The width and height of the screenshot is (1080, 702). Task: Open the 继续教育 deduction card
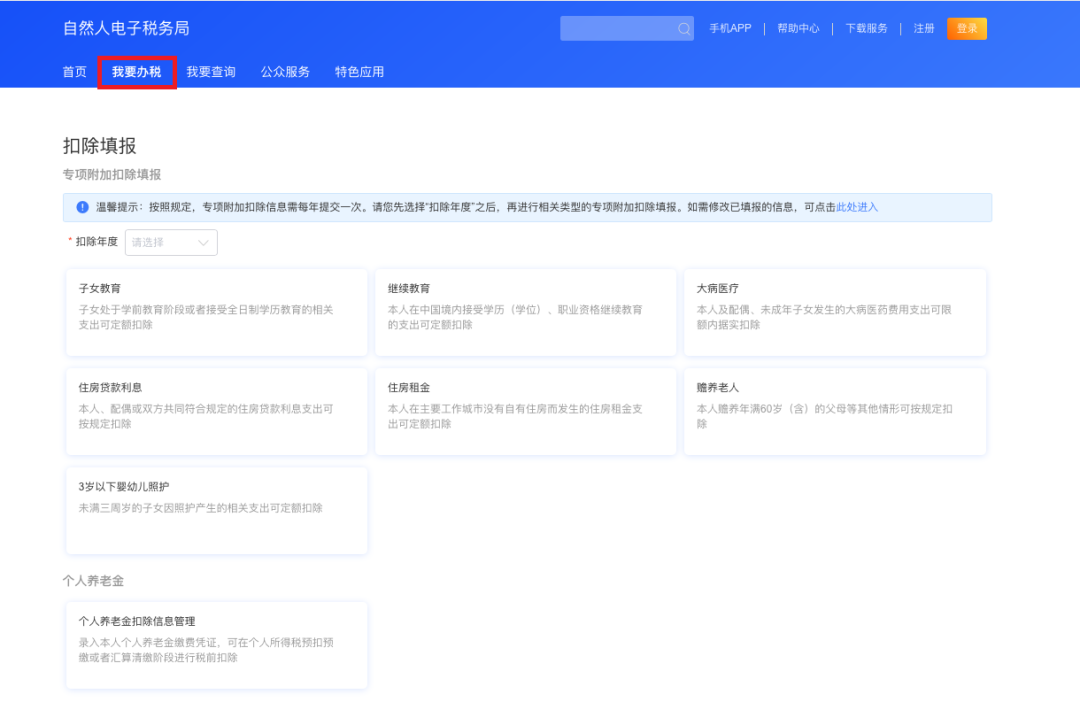526,312
